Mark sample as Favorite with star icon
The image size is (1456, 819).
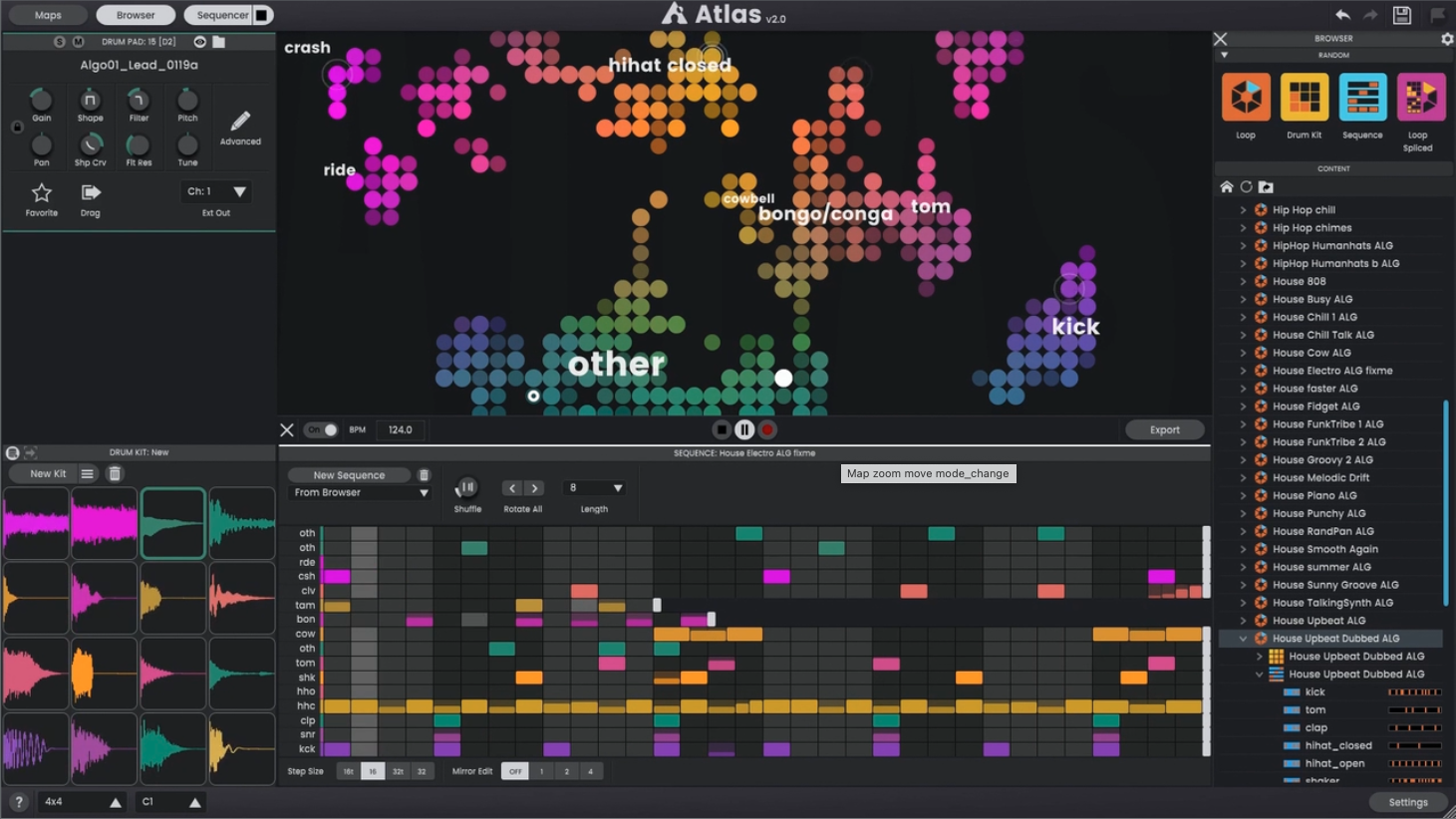(x=41, y=192)
